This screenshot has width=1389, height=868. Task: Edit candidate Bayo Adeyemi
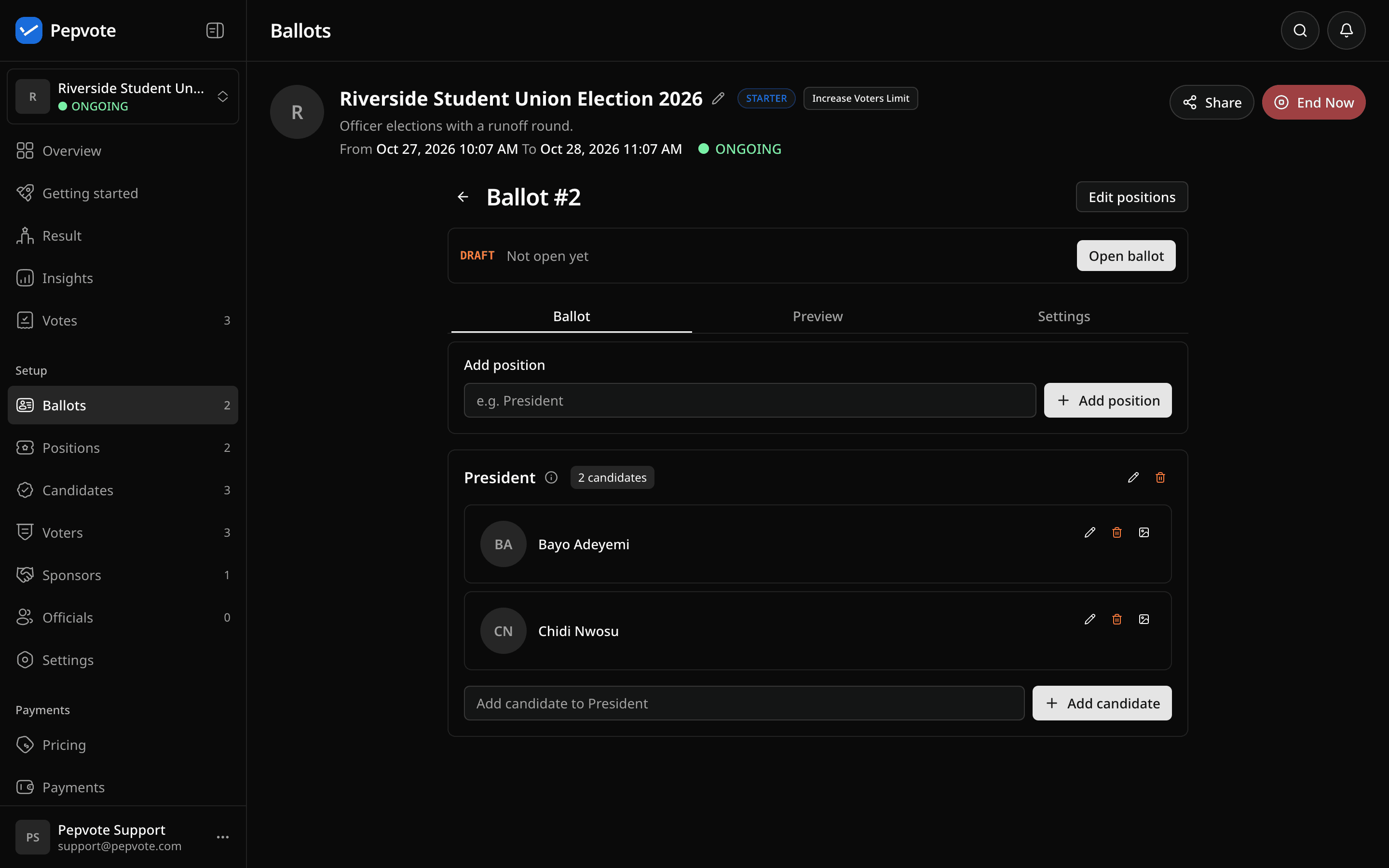tap(1089, 533)
